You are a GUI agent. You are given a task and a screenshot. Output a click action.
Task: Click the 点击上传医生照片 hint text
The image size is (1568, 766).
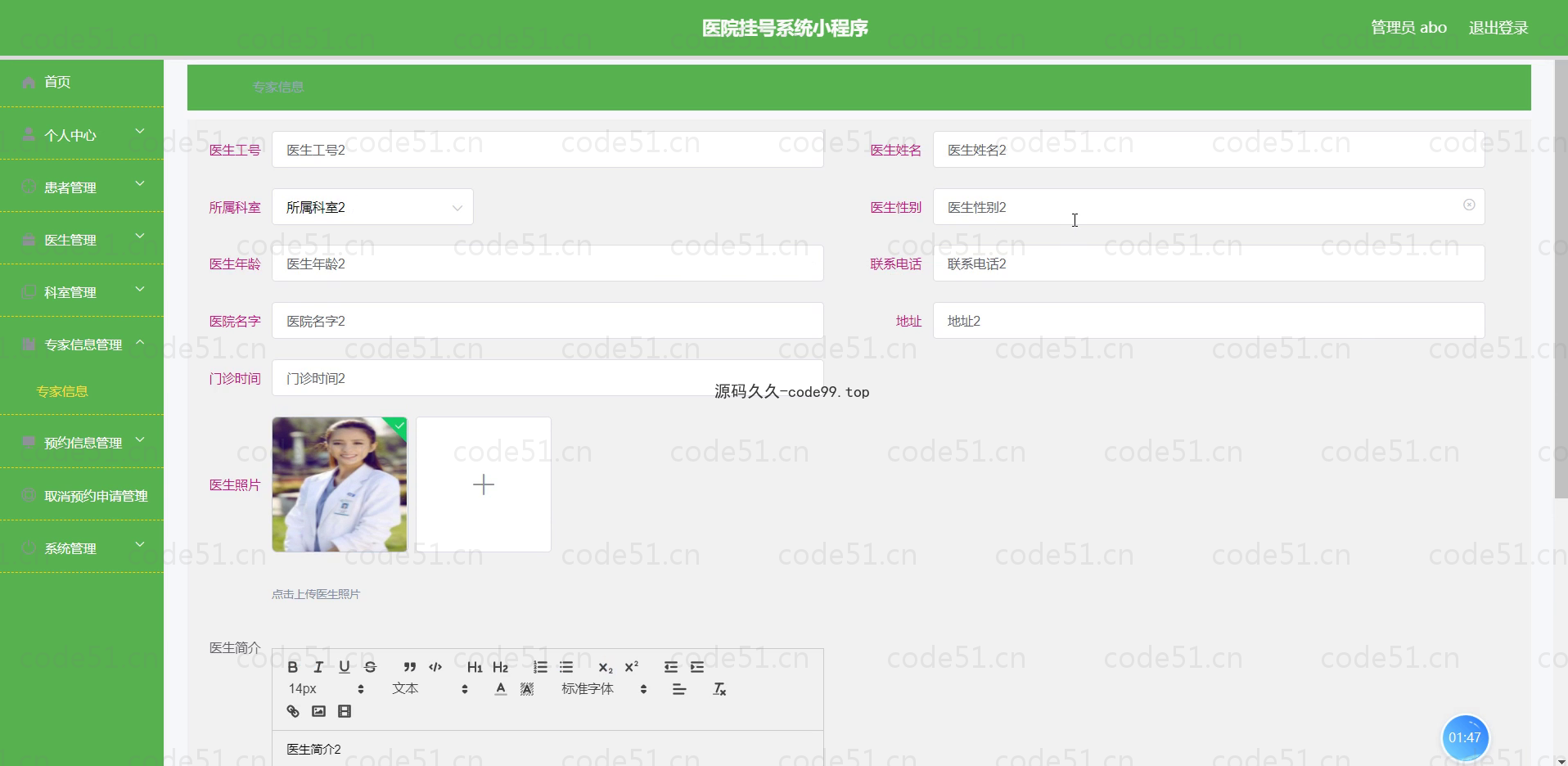tap(316, 594)
